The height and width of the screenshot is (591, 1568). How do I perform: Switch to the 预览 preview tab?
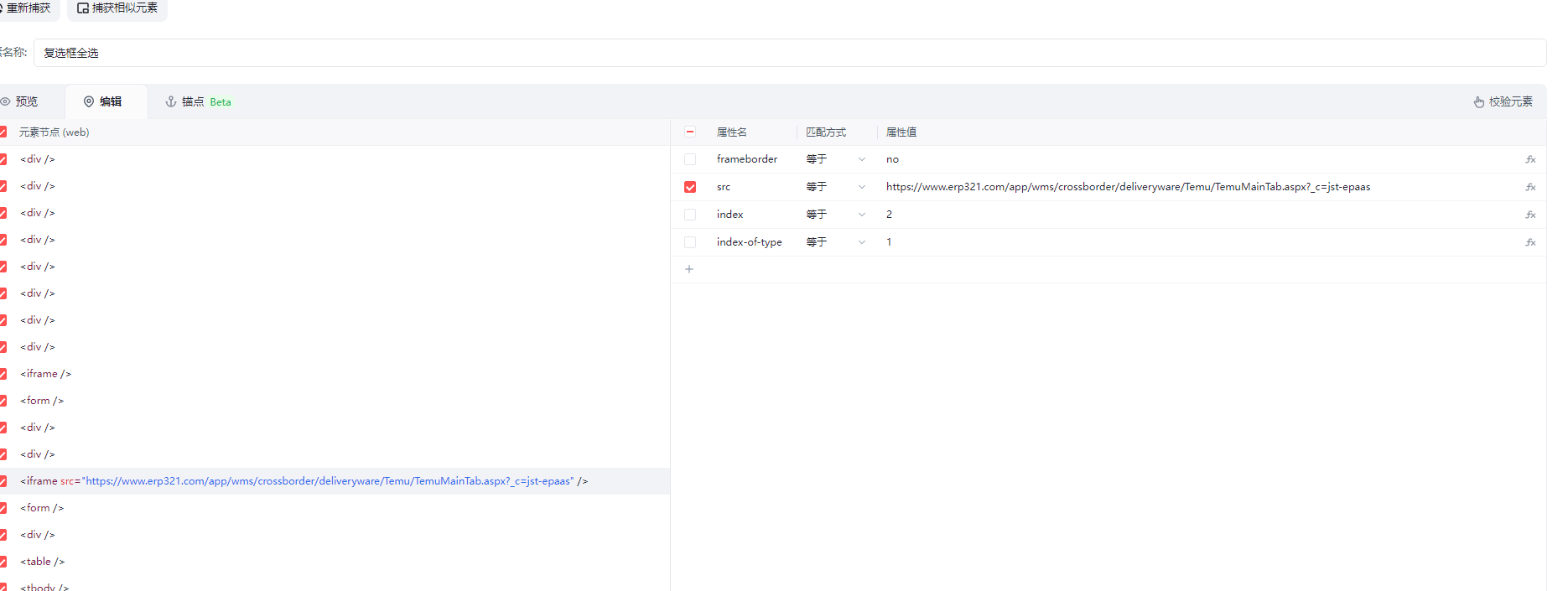click(x=21, y=101)
